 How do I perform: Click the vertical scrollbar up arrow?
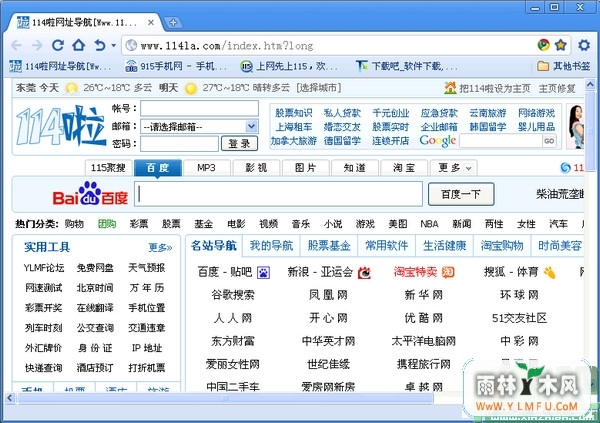[x=590, y=84]
